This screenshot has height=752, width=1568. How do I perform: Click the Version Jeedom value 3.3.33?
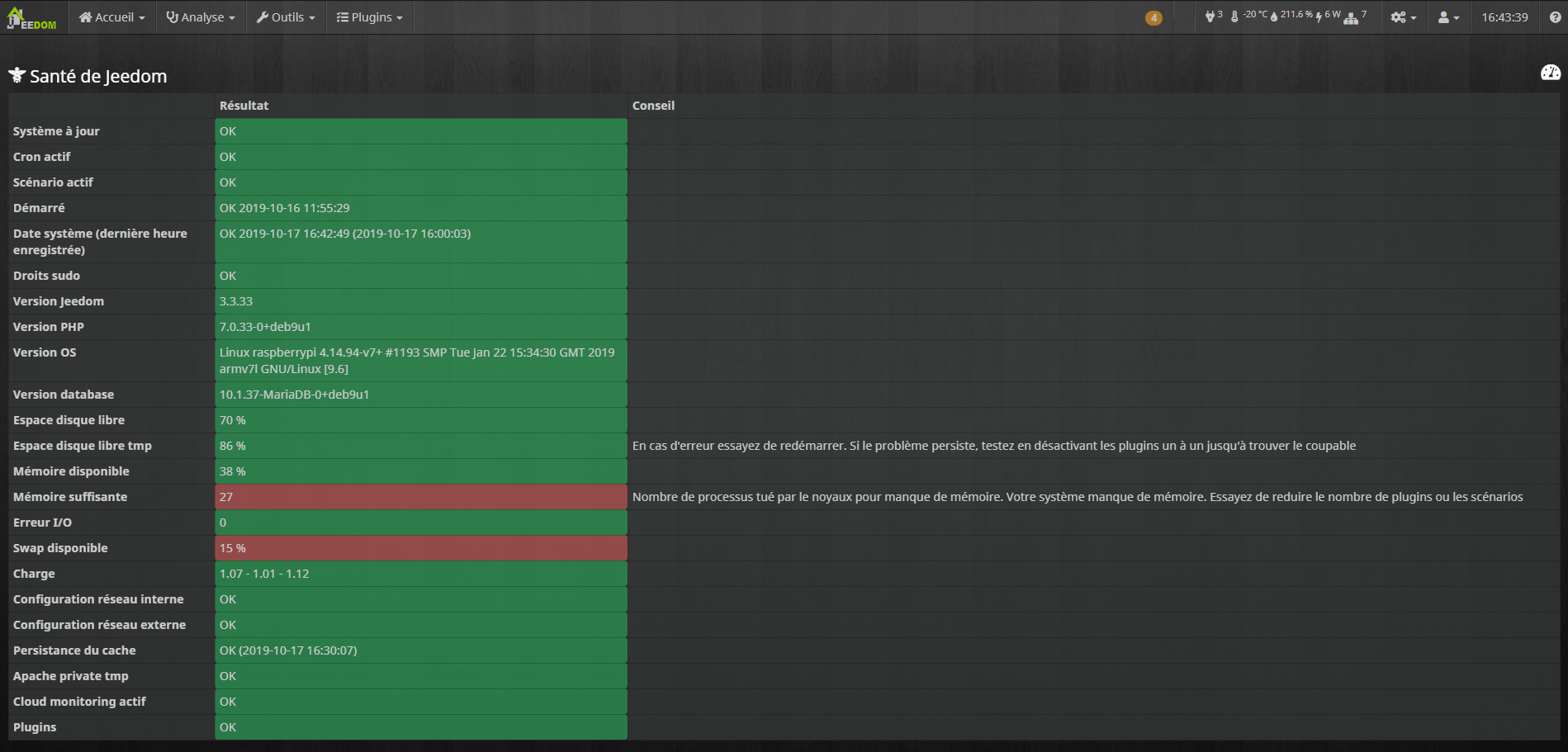236,301
